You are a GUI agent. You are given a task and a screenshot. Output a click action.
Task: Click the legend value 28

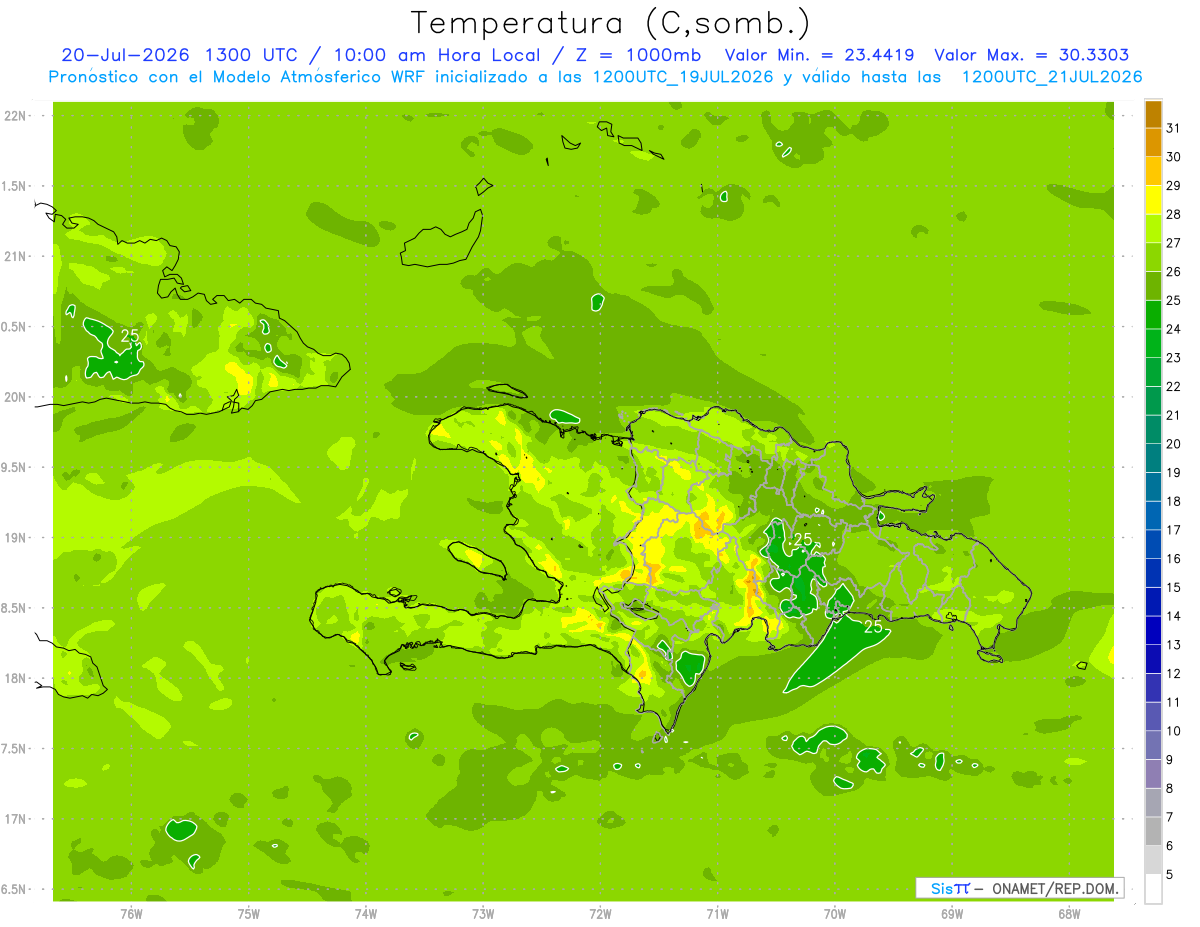click(1174, 213)
